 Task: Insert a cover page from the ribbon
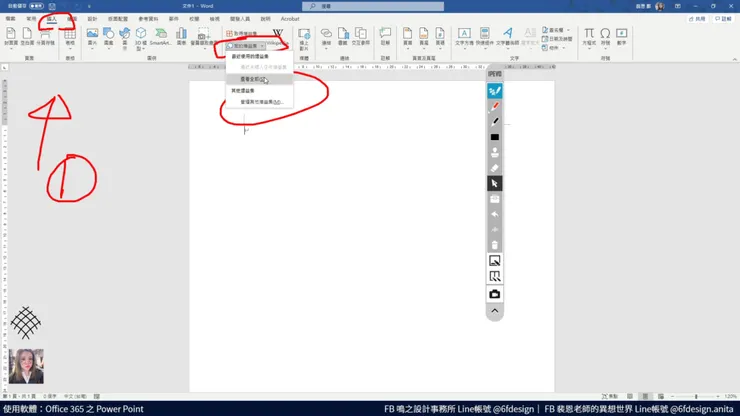(10, 36)
